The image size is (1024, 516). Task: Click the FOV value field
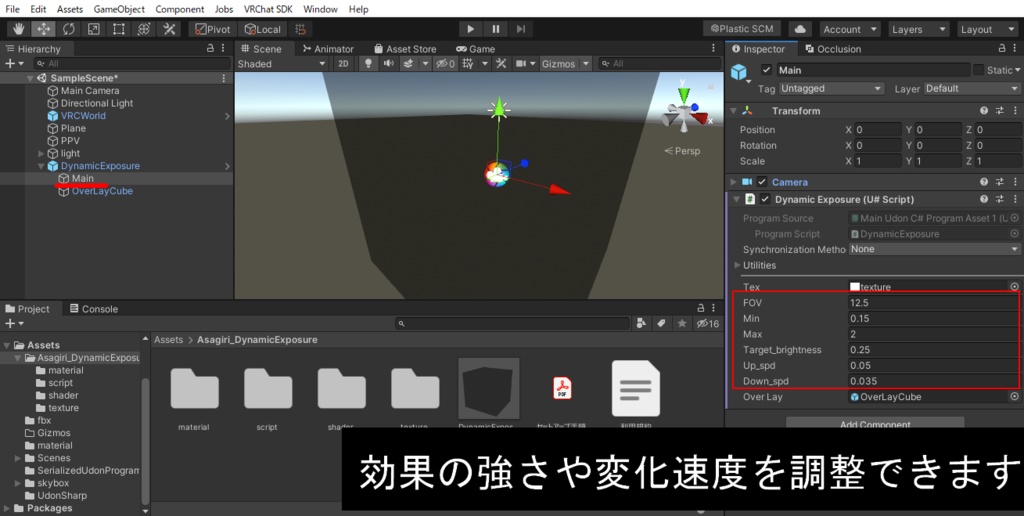pyautogui.click(x=933, y=302)
